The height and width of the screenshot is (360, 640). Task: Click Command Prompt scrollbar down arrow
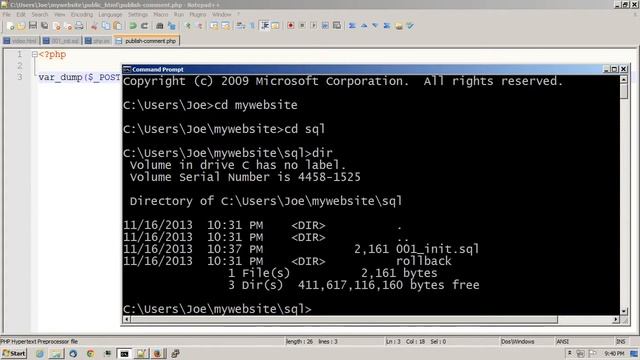[x=624, y=311]
